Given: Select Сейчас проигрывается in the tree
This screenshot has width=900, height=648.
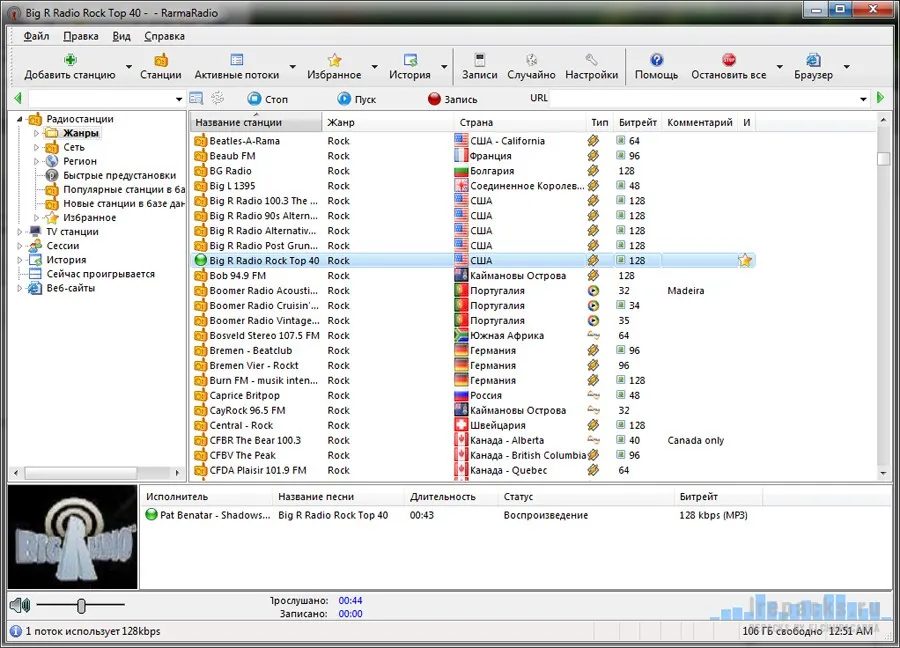Looking at the screenshot, I should tap(100, 274).
